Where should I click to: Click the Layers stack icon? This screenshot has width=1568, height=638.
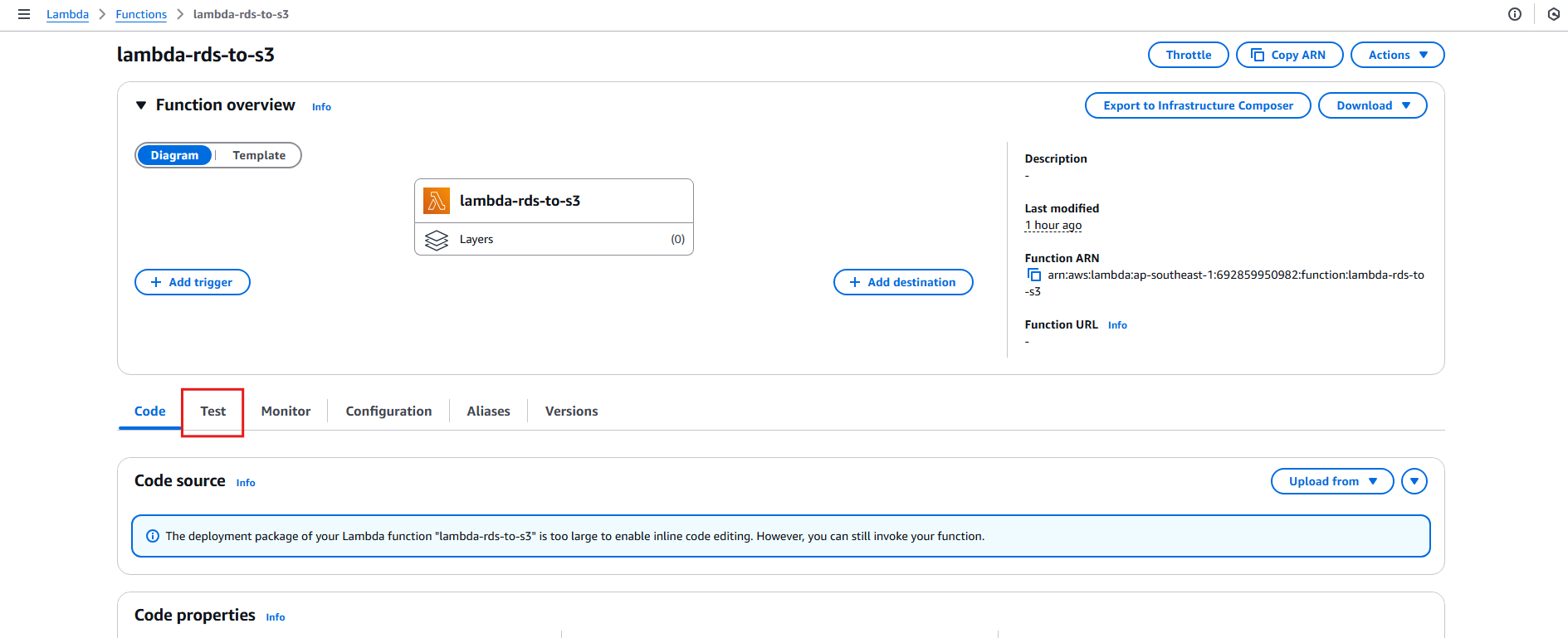437,240
